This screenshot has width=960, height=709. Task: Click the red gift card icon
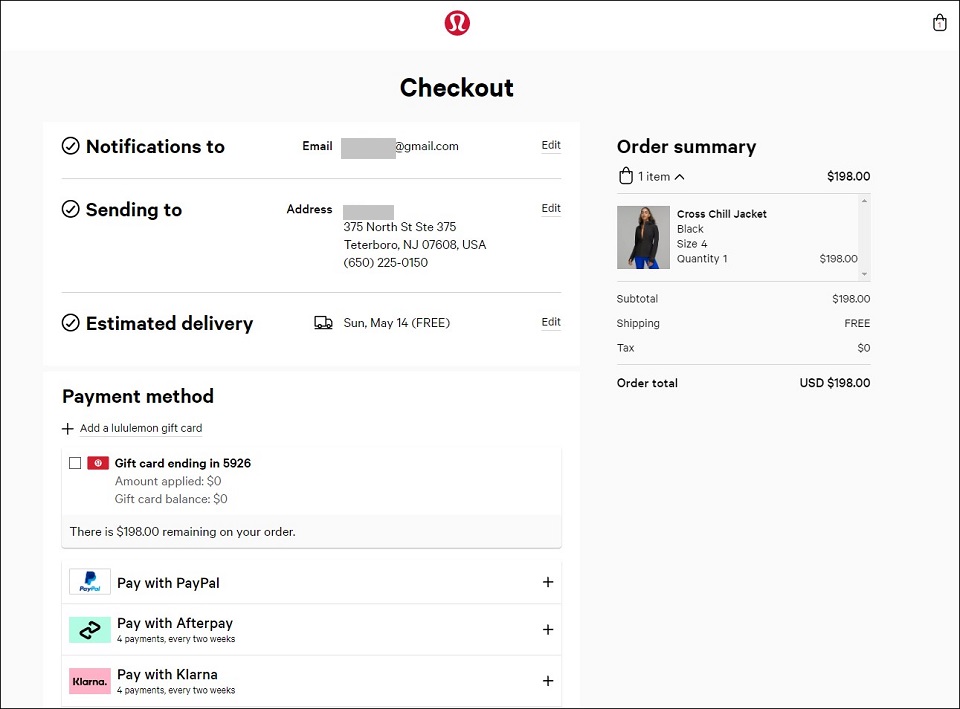tap(98, 463)
